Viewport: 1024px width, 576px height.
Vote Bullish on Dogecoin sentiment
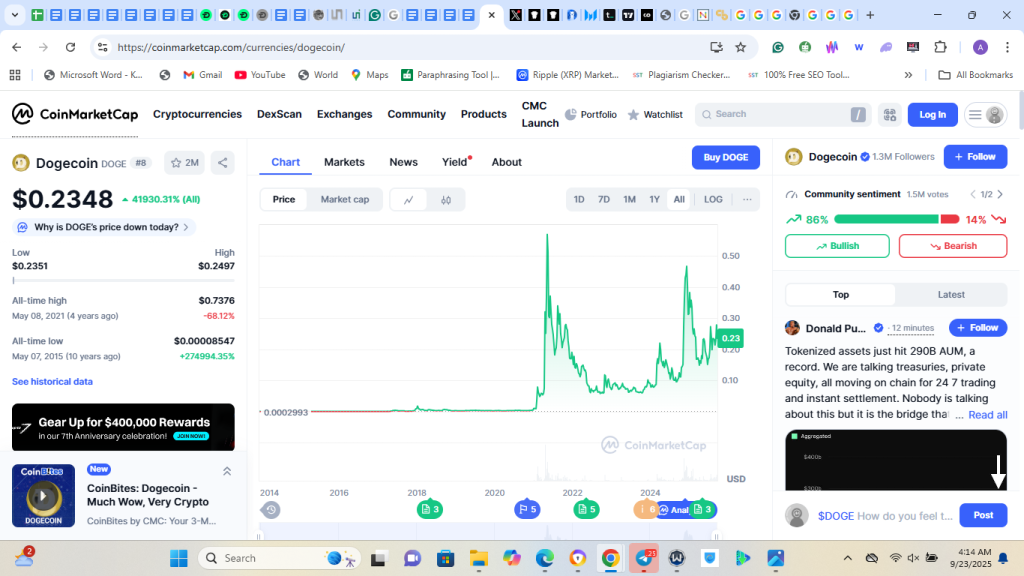[837, 246]
